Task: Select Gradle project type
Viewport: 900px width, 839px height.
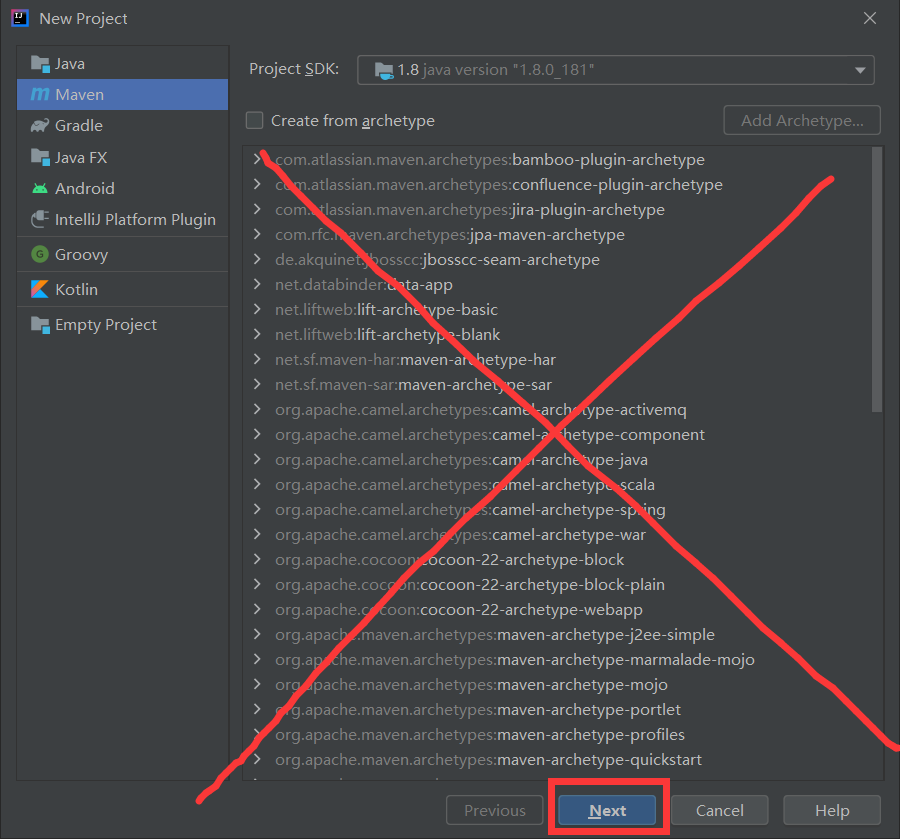Action: point(122,126)
